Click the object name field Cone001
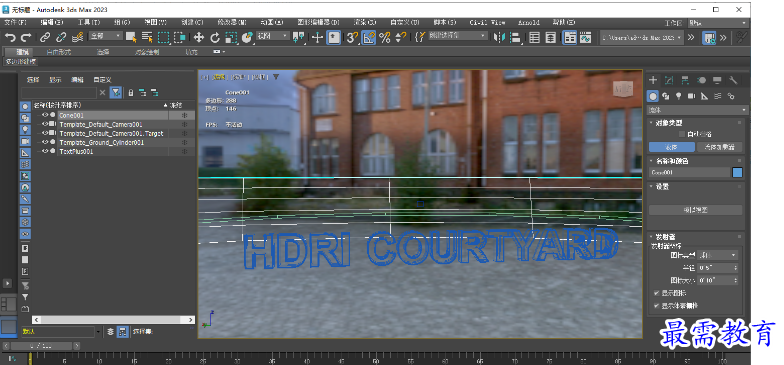Screen dimensions: 784x365 coord(690,172)
